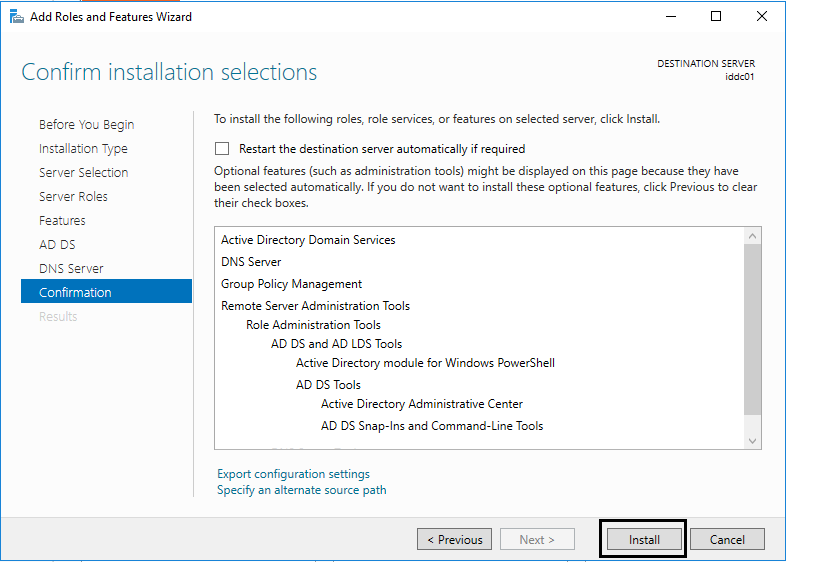Select Remote Server Administration Tools entry

[315, 306]
